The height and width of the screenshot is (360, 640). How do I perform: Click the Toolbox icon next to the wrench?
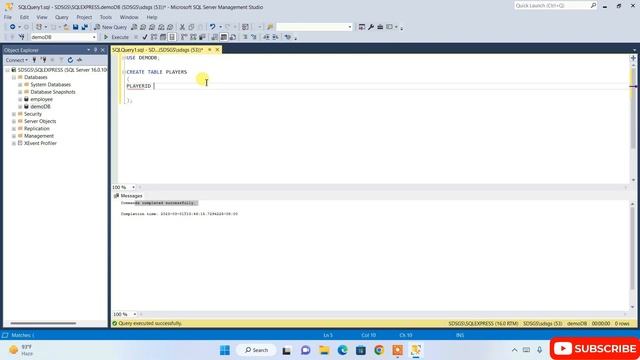(x=380, y=27)
